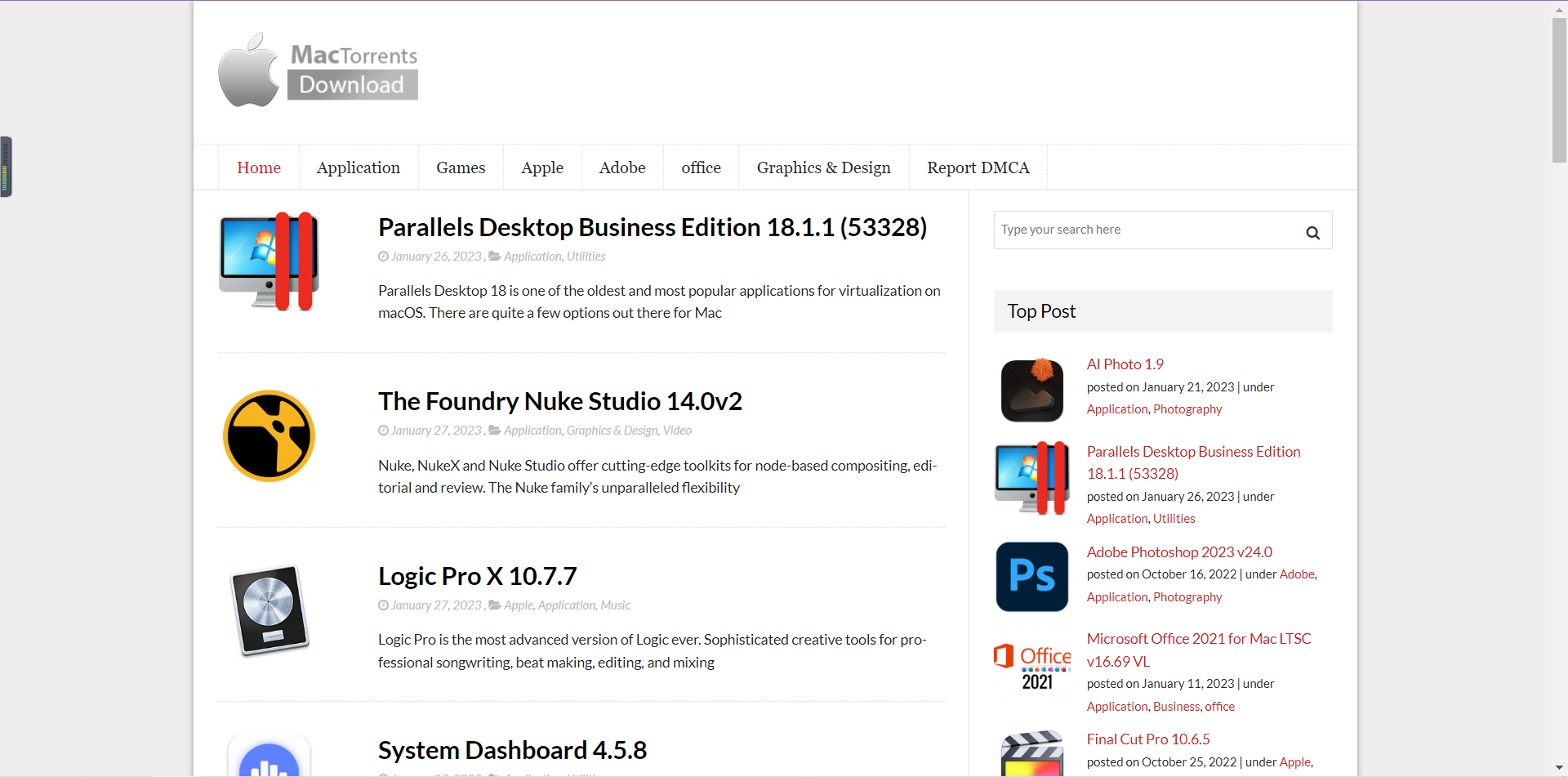Click Parallels Desktop icon in Top Post sidebar
This screenshot has width=1568, height=777.
(x=1032, y=478)
